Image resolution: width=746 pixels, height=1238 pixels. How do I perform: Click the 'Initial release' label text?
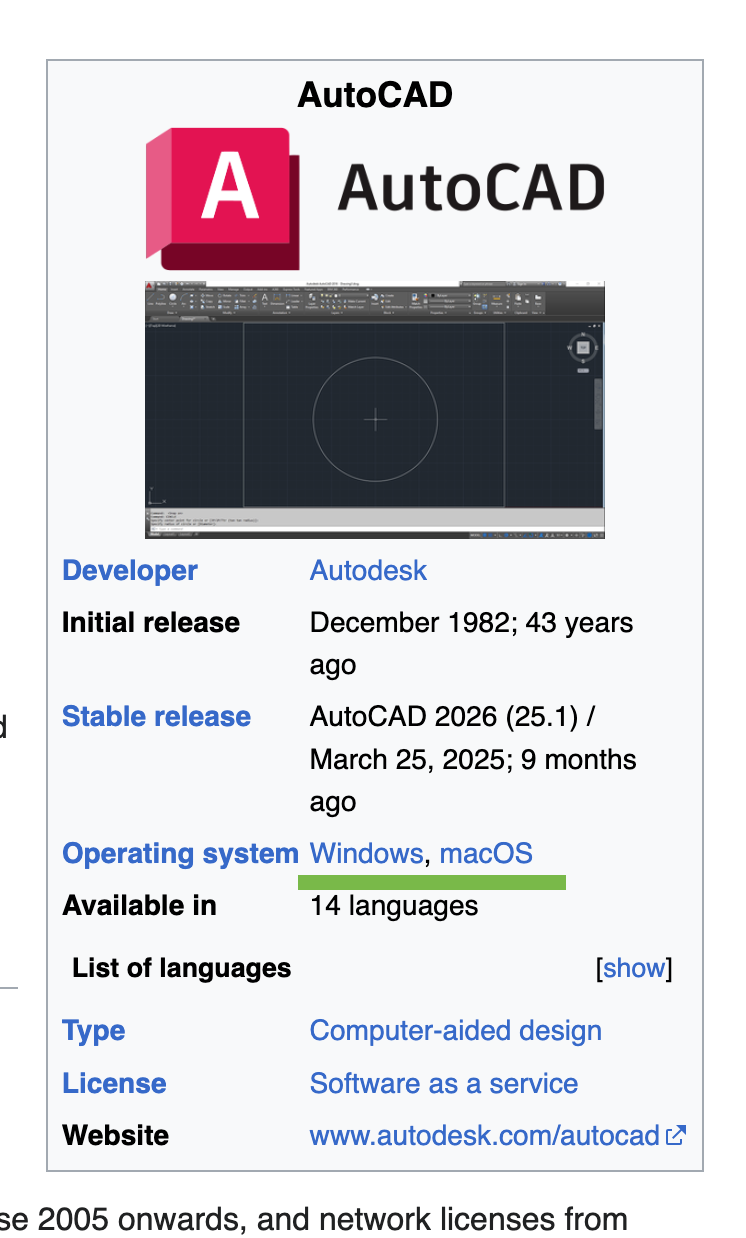pos(151,623)
